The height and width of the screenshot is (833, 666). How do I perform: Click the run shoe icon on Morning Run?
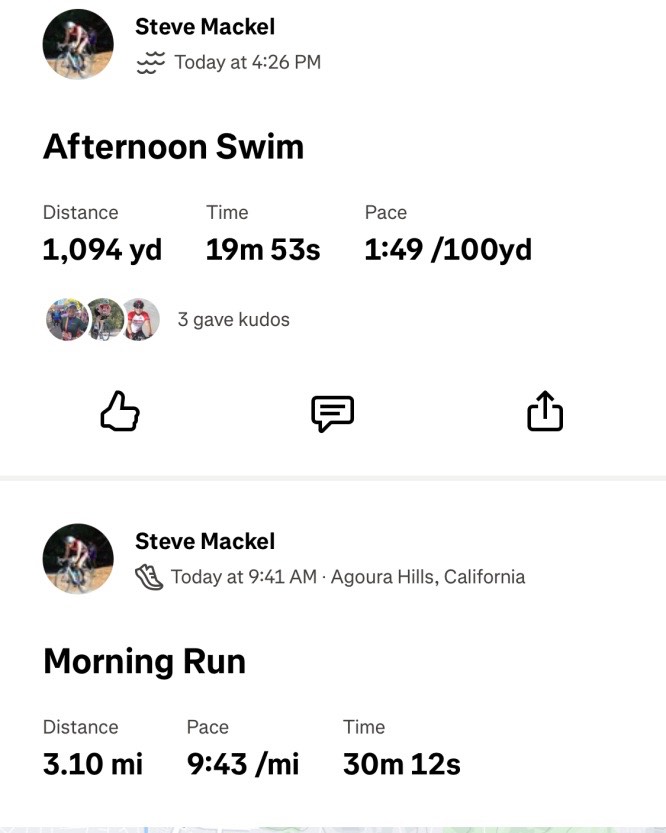pyautogui.click(x=147, y=577)
